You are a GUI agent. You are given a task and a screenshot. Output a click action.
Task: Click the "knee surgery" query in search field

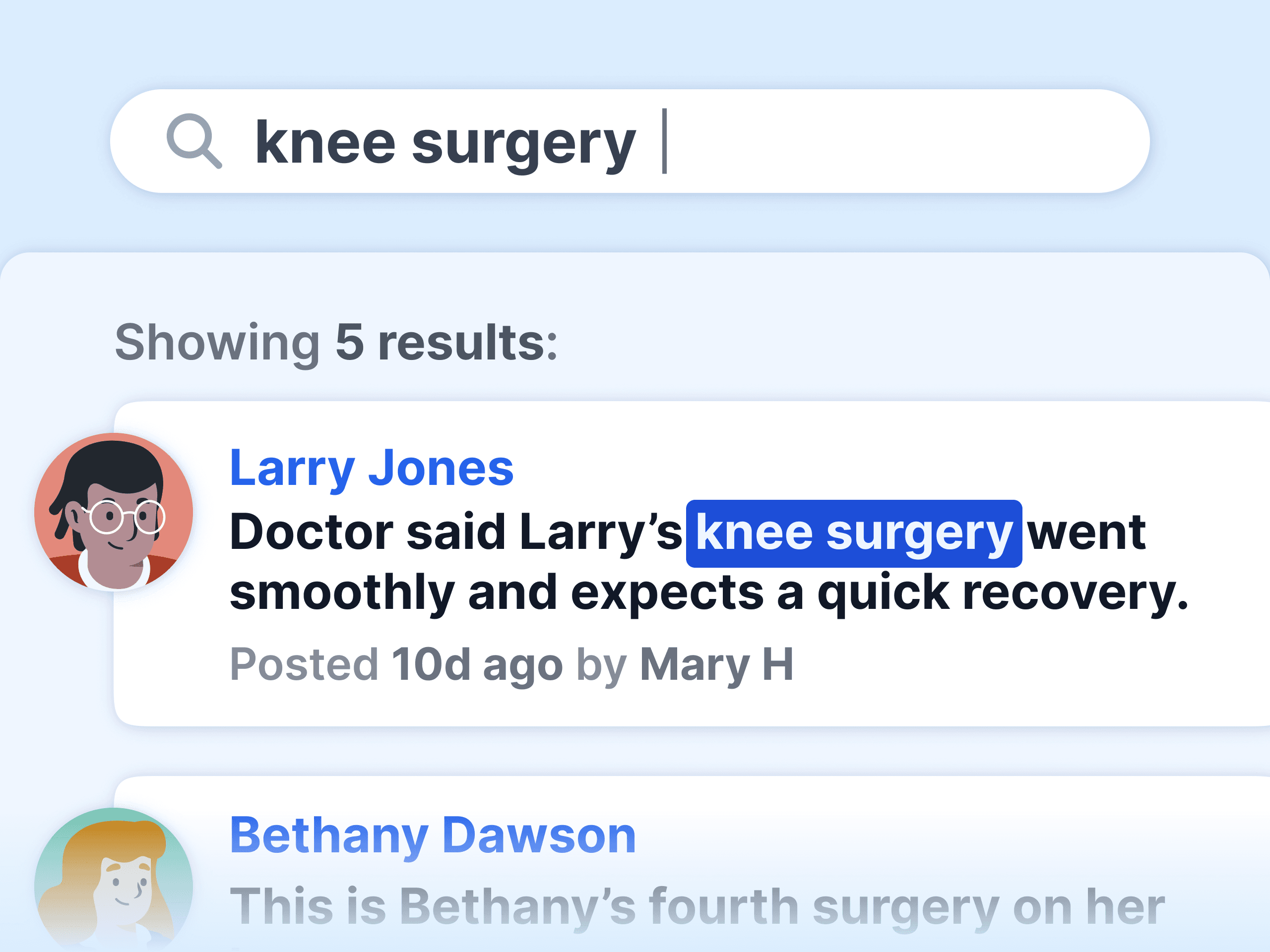[x=445, y=143]
